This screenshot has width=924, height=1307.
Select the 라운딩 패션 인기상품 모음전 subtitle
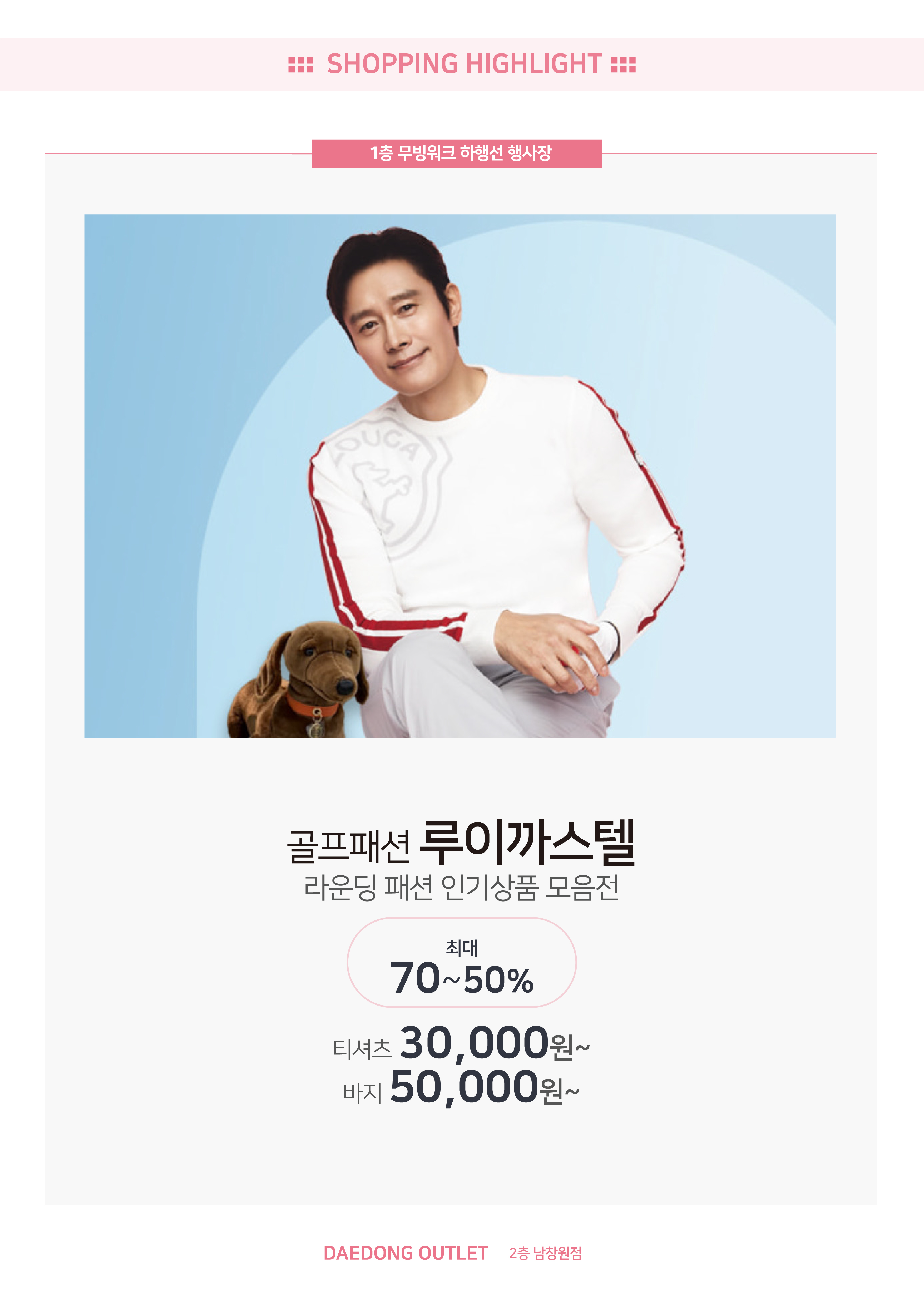coord(462,888)
